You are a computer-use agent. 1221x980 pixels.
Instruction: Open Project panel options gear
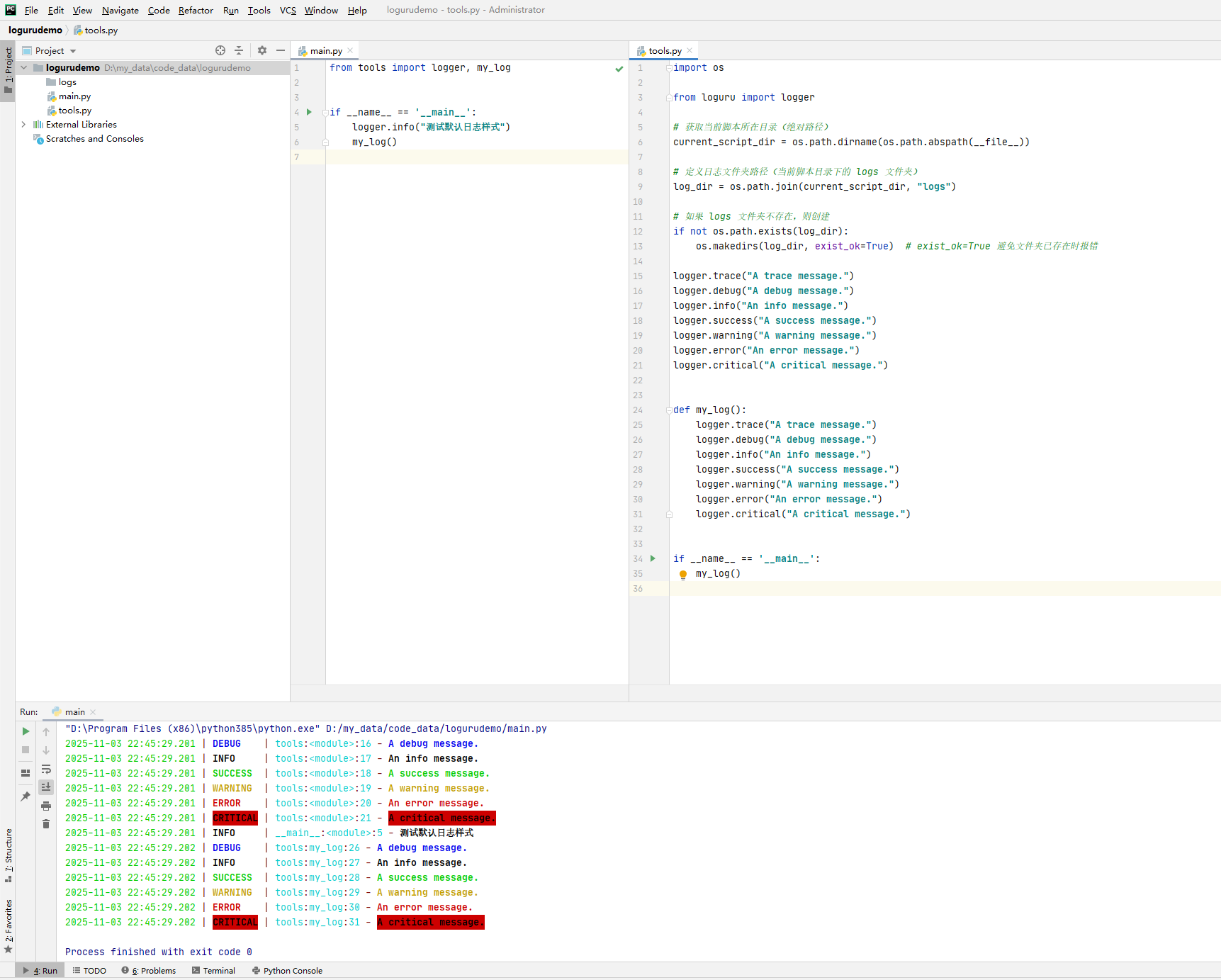(261, 50)
